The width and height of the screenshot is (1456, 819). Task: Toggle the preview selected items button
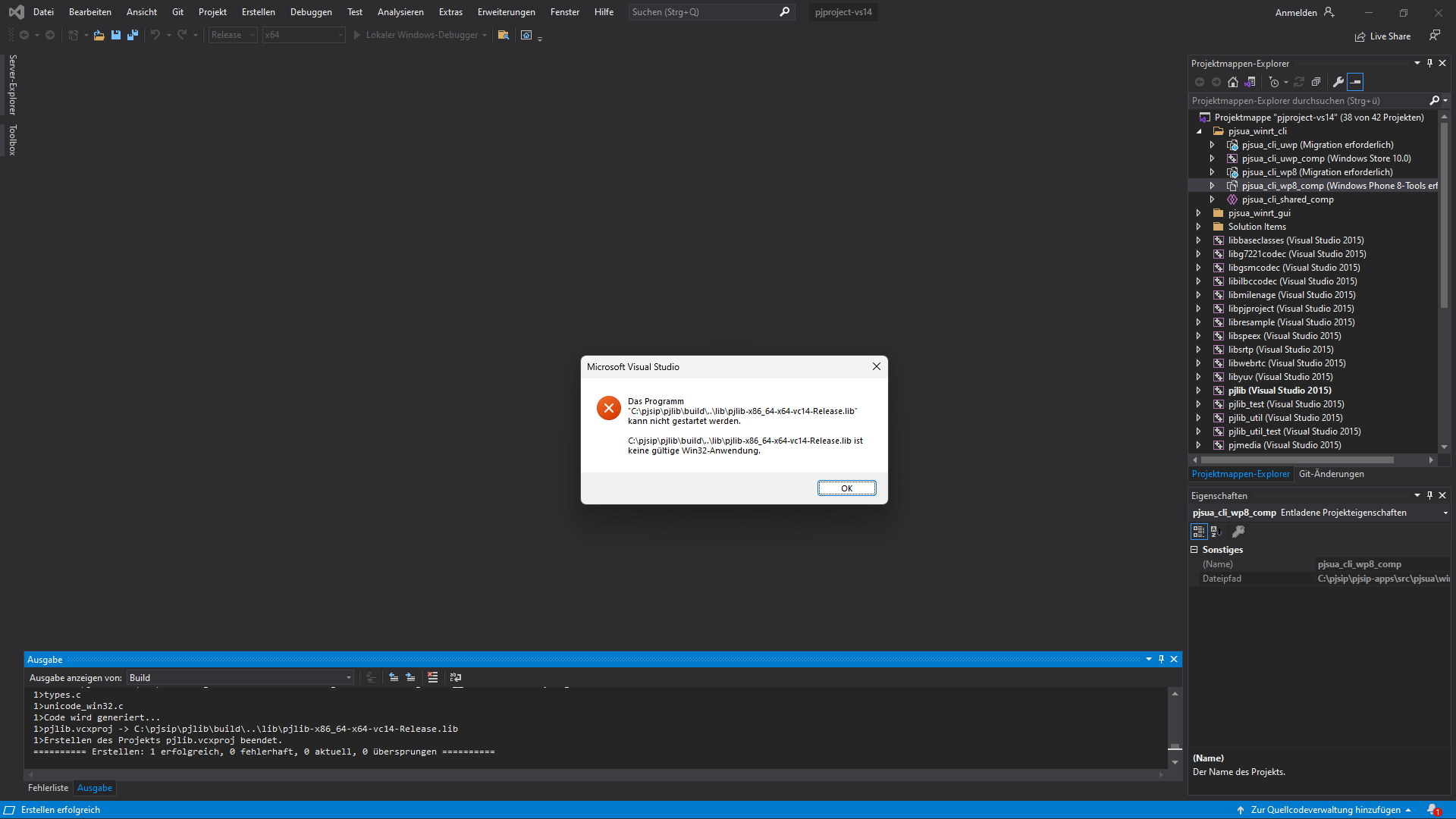1355,82
